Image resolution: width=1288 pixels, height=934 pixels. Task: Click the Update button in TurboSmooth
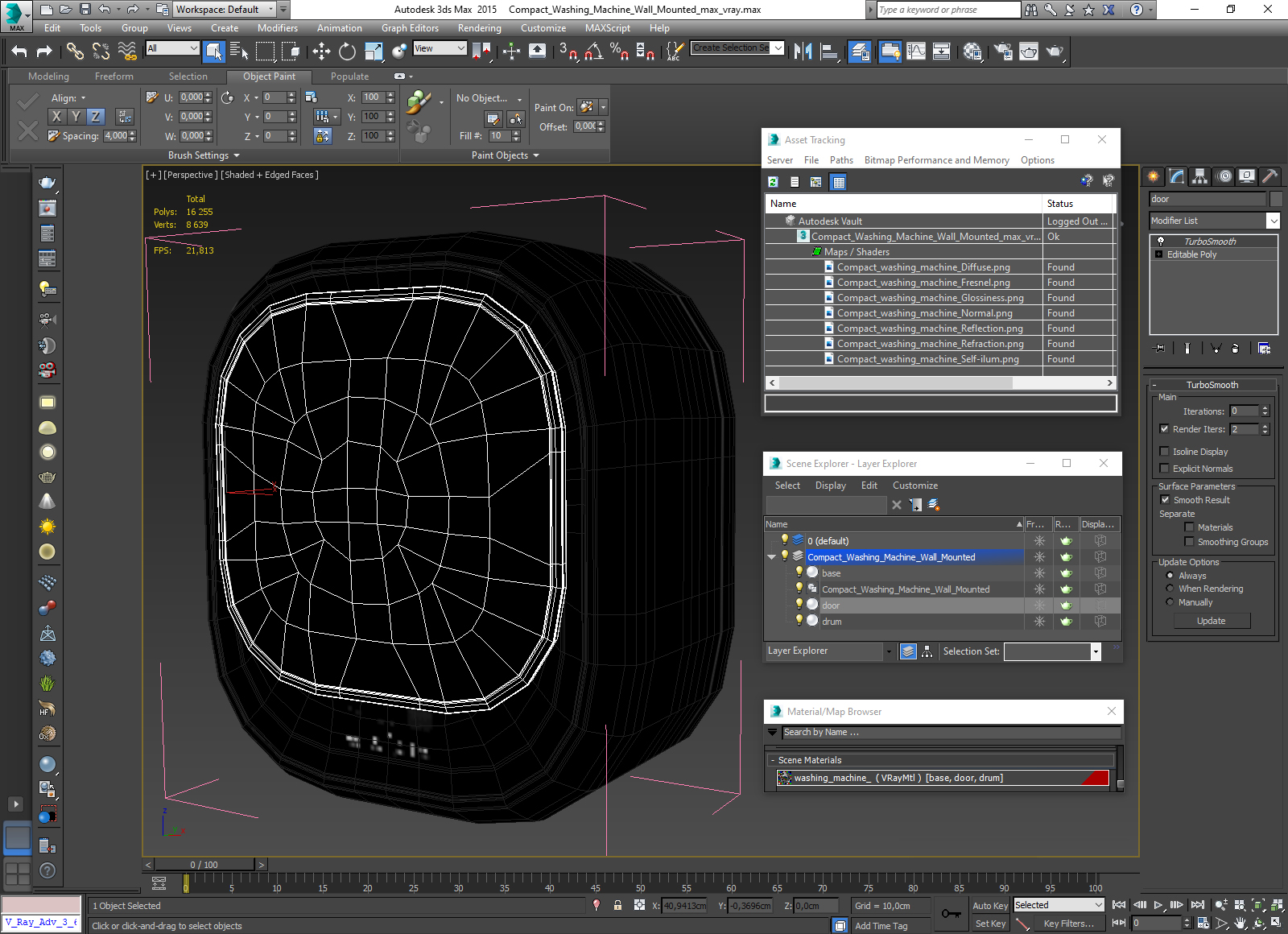(1212, 621)
